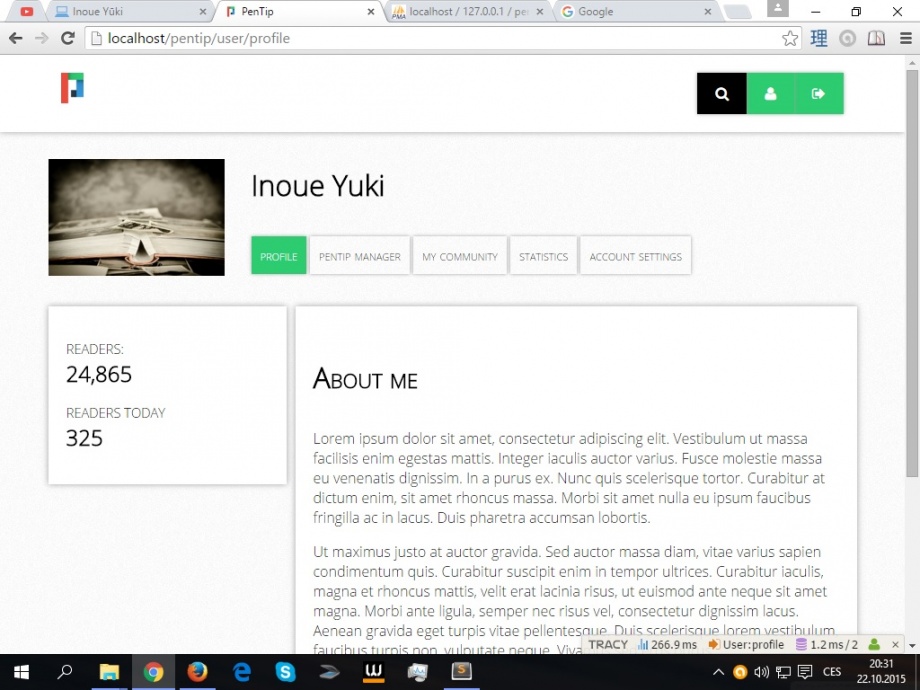Click the book-shaped extension icon

pyautogui.click(x=876, y=39)
